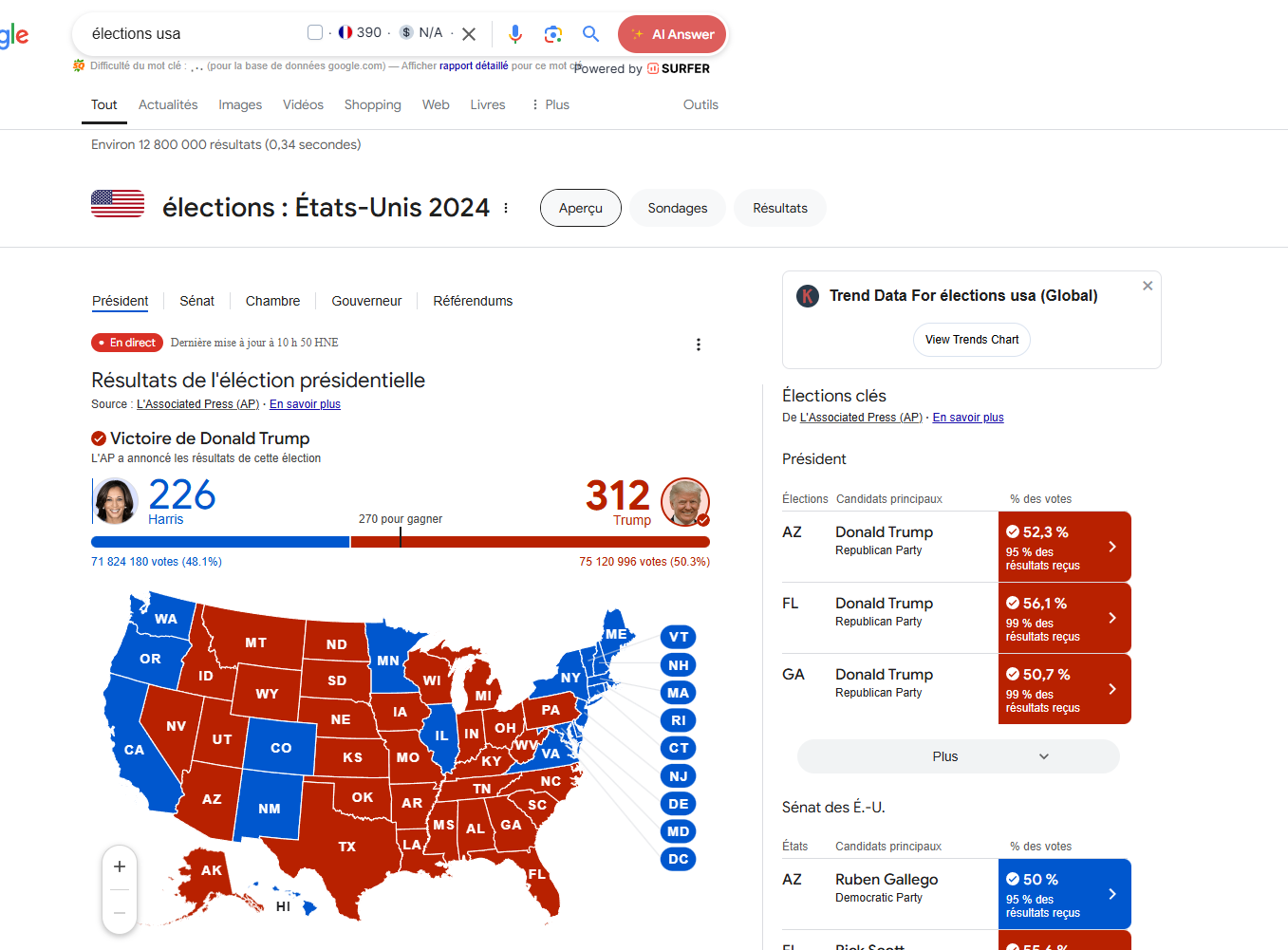Click Texas on the election map
Viewport: 1288px width, 950px height.
point(347,846)
